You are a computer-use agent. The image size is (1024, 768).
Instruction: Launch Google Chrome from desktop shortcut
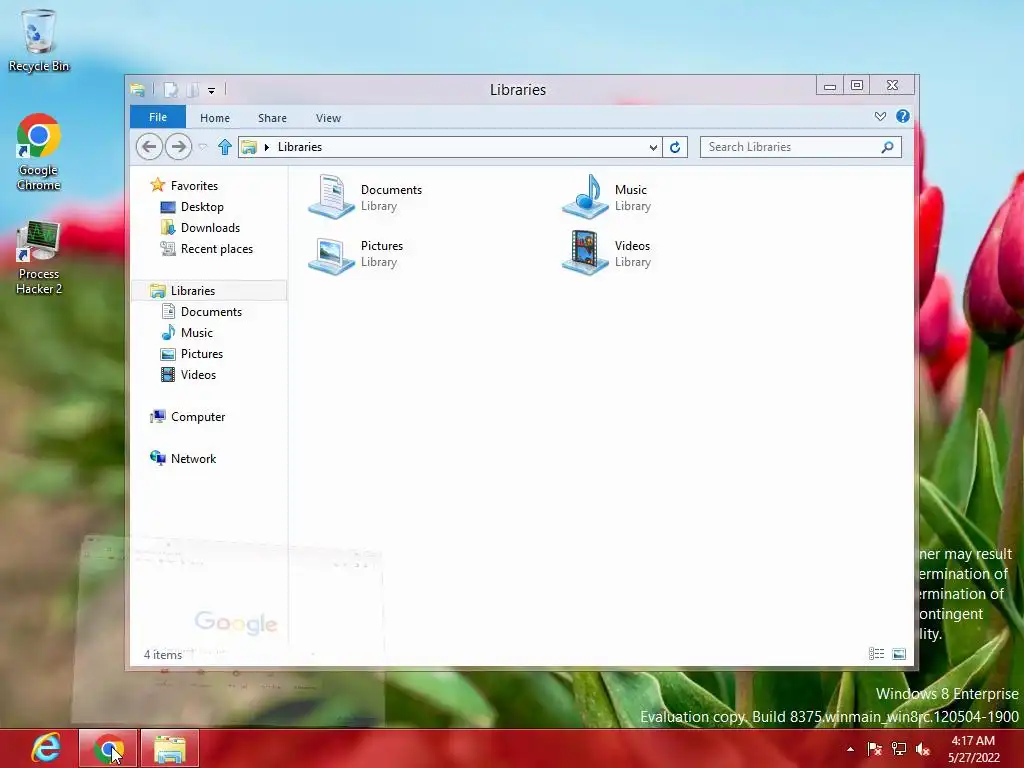point(39,152)
